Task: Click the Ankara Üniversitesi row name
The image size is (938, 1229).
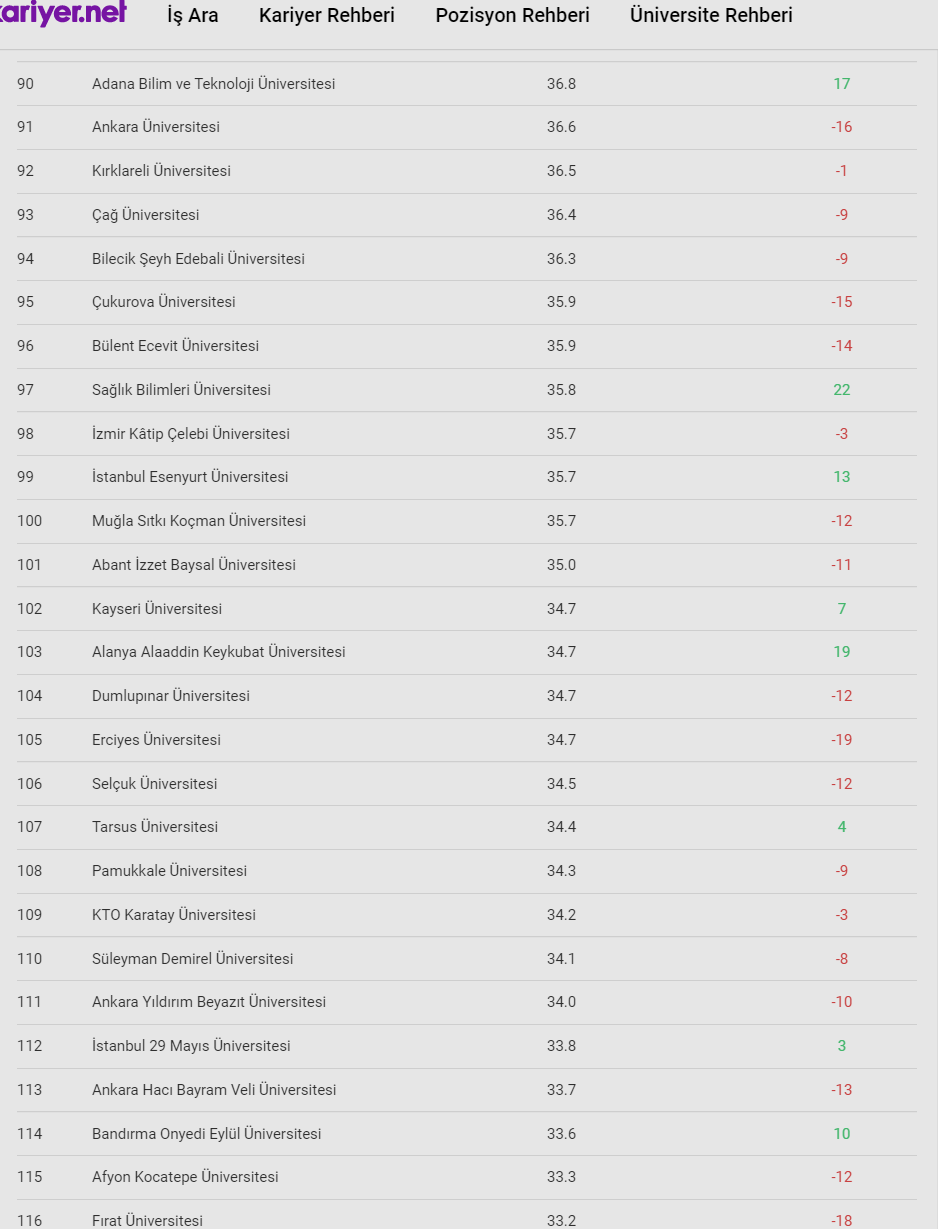Action: click(x=156, y=127)
